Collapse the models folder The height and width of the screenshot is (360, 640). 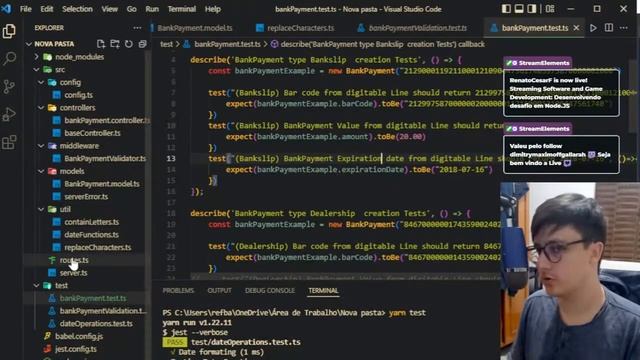pyautogui.click(x=41, y=171)
